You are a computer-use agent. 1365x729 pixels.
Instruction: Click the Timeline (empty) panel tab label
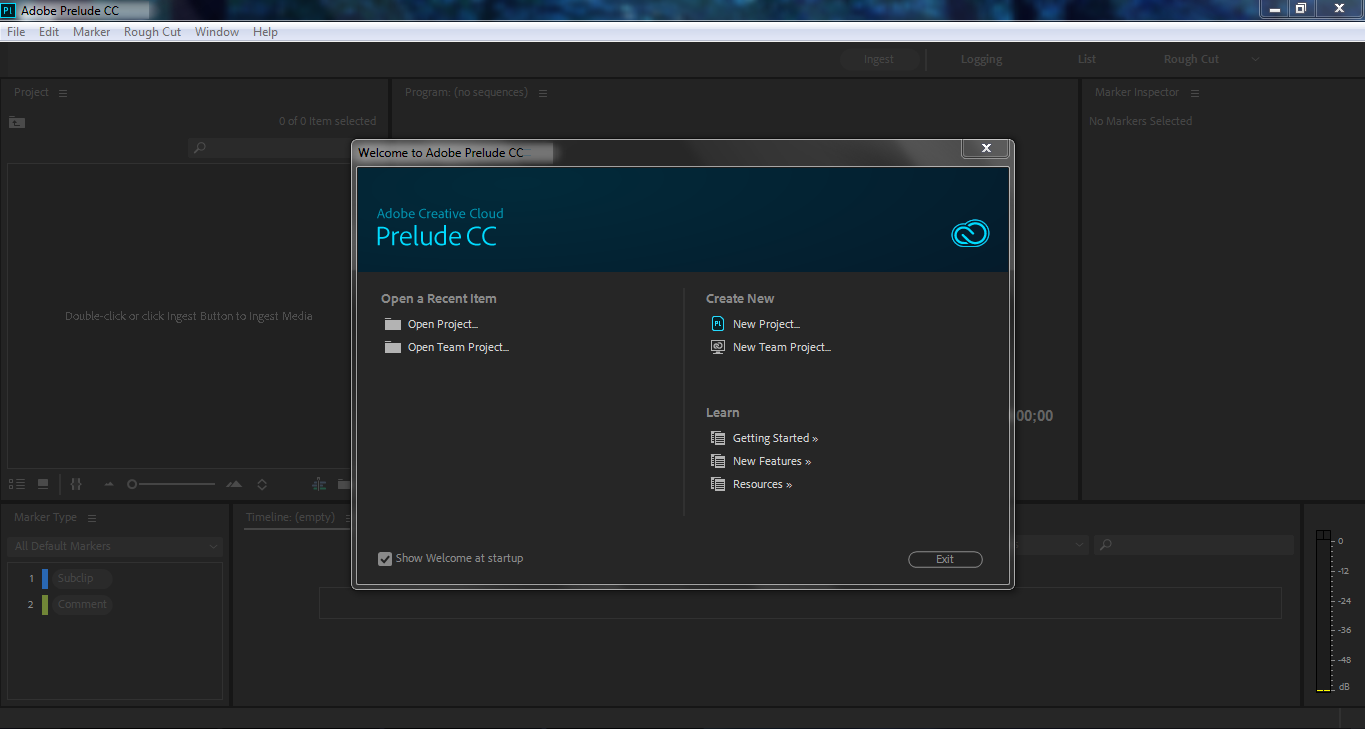[x=290, y=517]
